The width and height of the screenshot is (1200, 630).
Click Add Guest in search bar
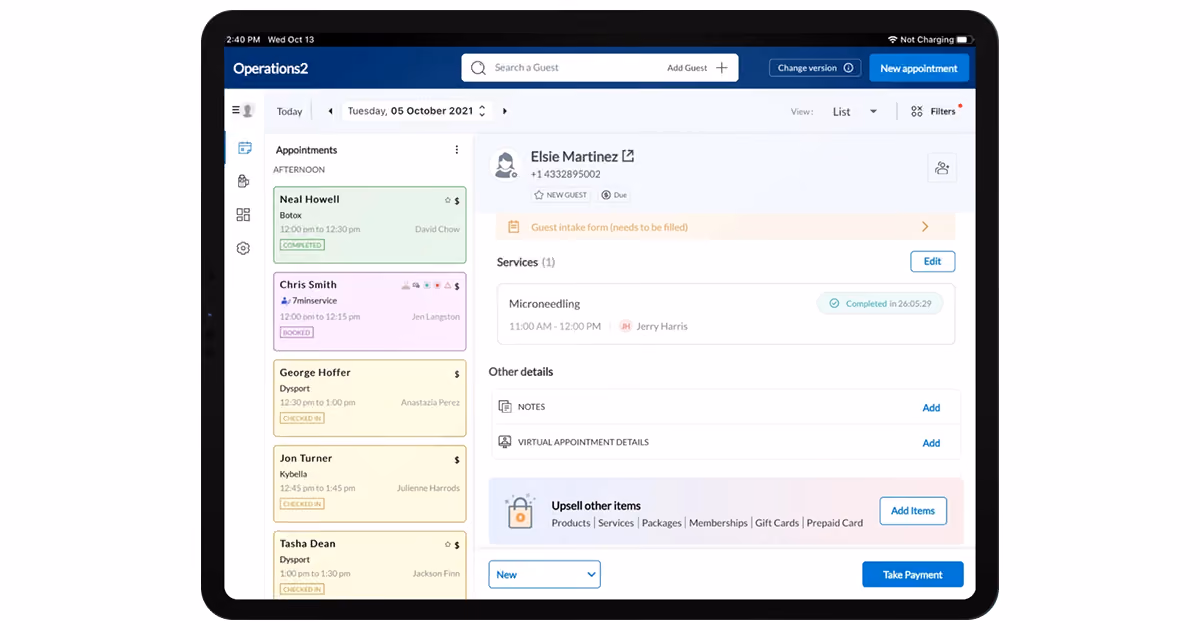(x=687, y=68)
